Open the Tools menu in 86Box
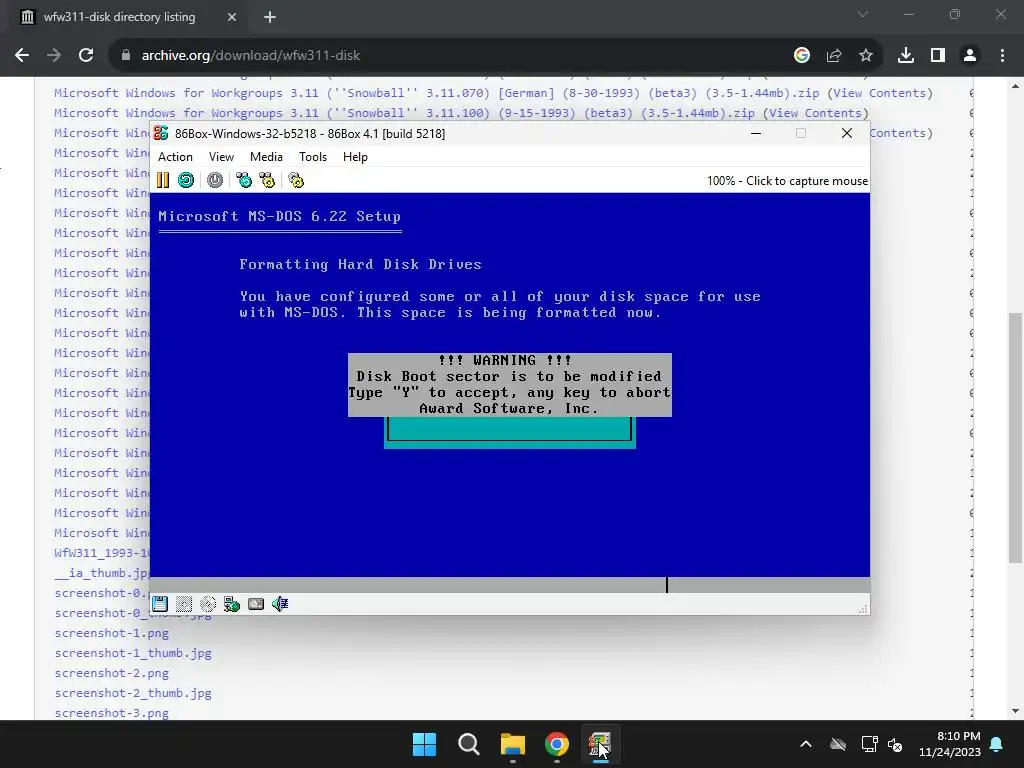 click(x=313, y=157)
